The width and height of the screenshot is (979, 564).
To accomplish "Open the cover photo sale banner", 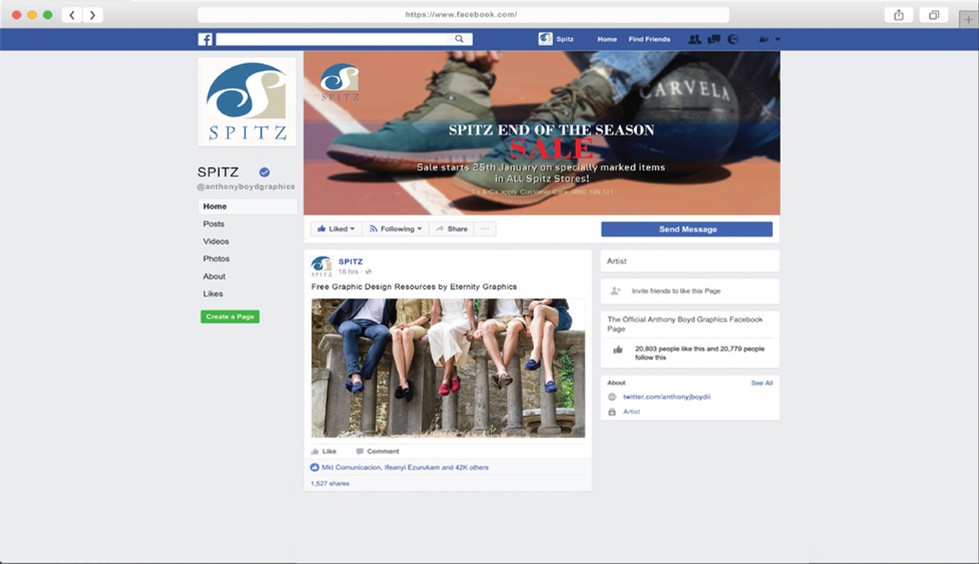I will (x=542, y=133).
